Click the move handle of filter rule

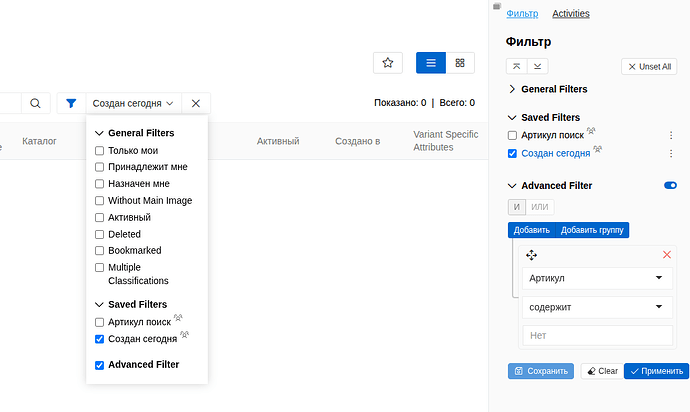(532, 255)
